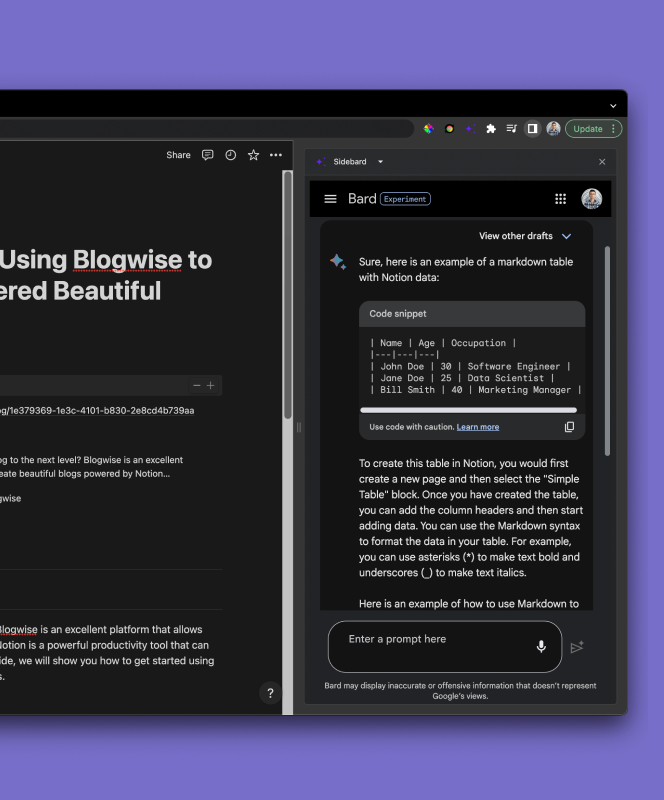The height and width of the screenshot is (800, 664).
Task: Click the microphone icon in prompt box
Action: coord(541,646)
